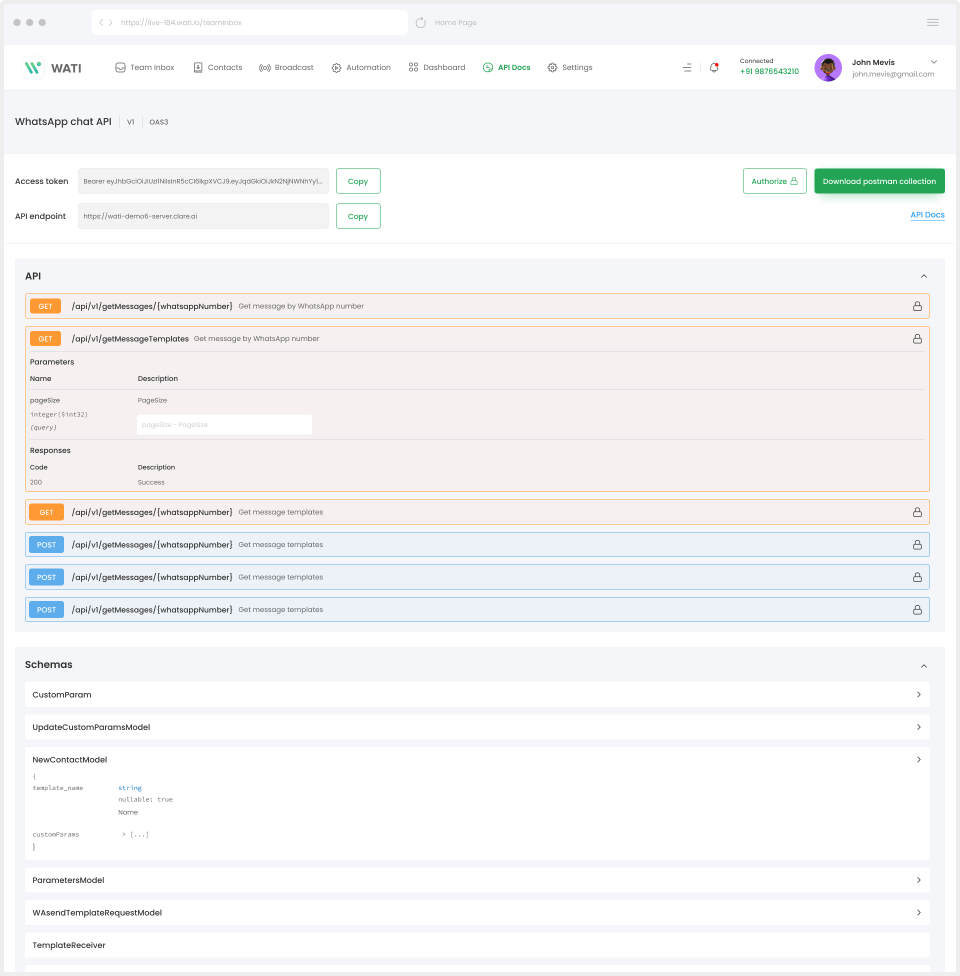The width and height of the screenshot is (960, 976).
Task: Click the 'template_name' property name
Action: pyautogui.click(x=58, y=788)
